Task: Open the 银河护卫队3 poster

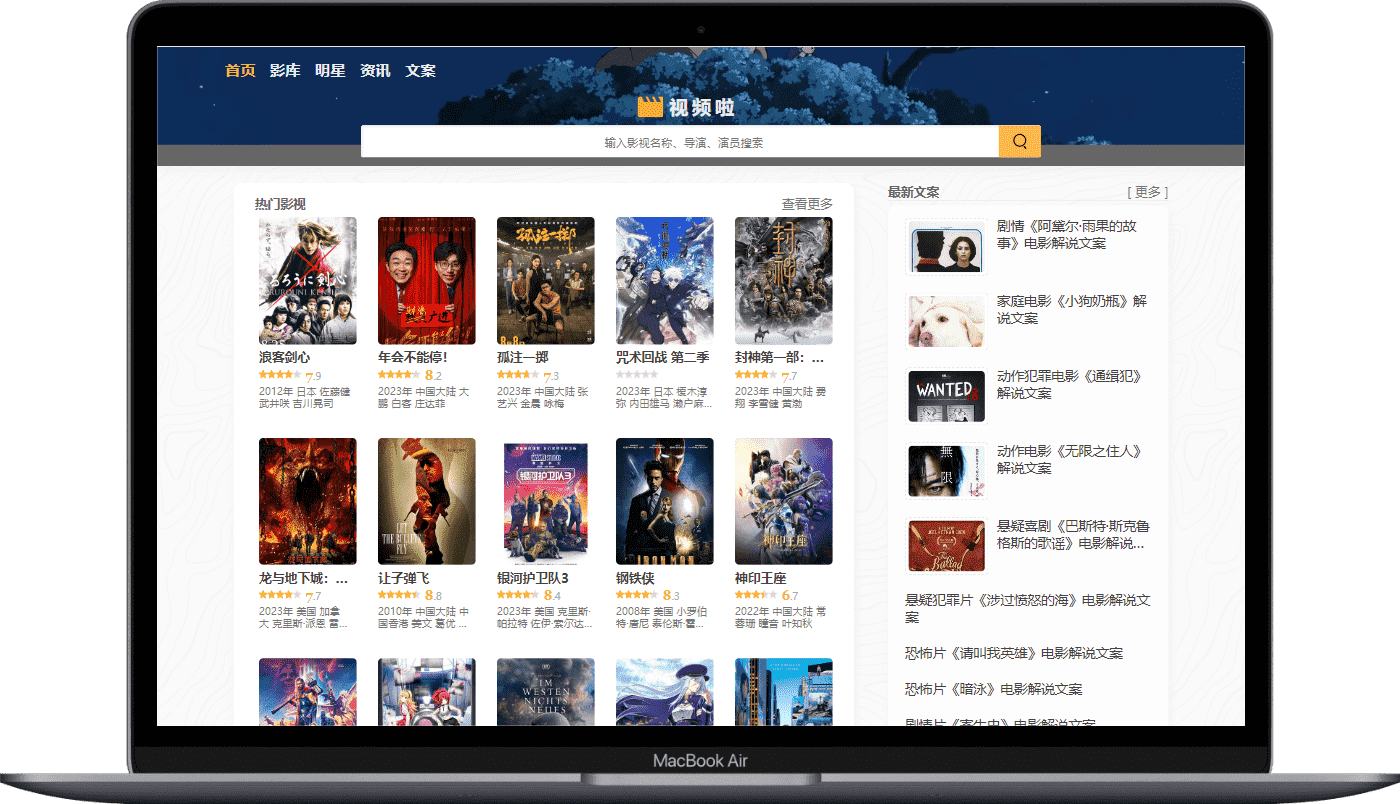Action: coord(546,501)
